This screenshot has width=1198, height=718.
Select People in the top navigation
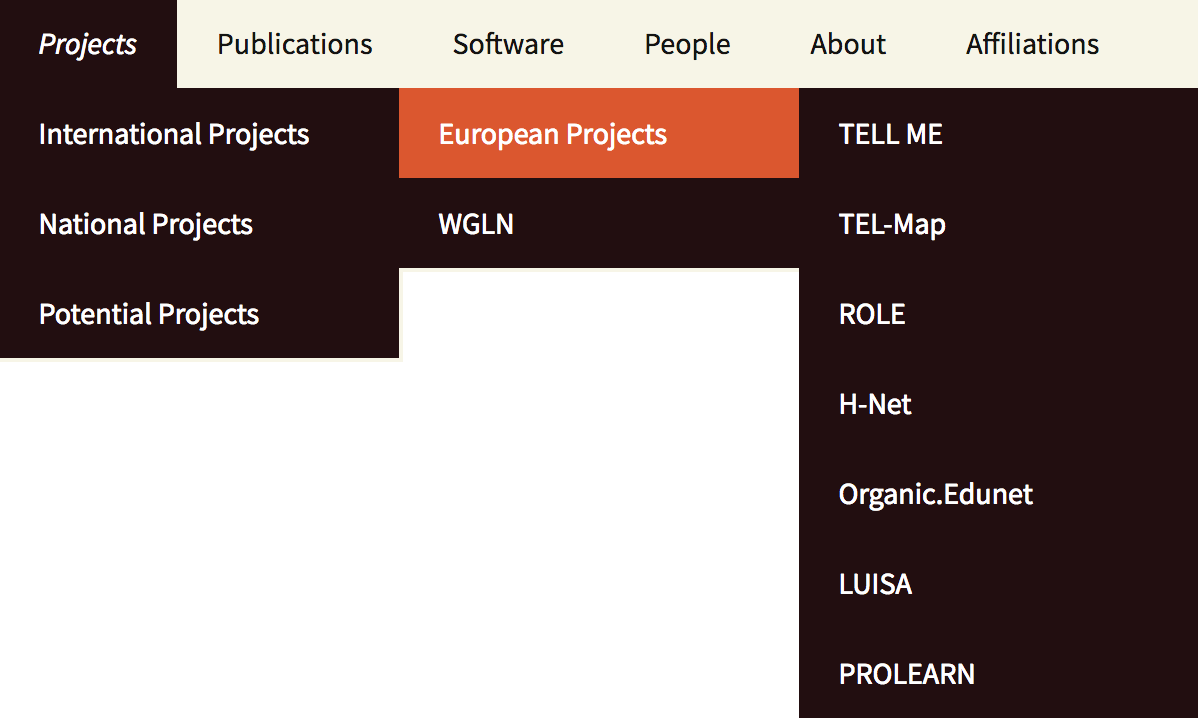tap(687, 44)
